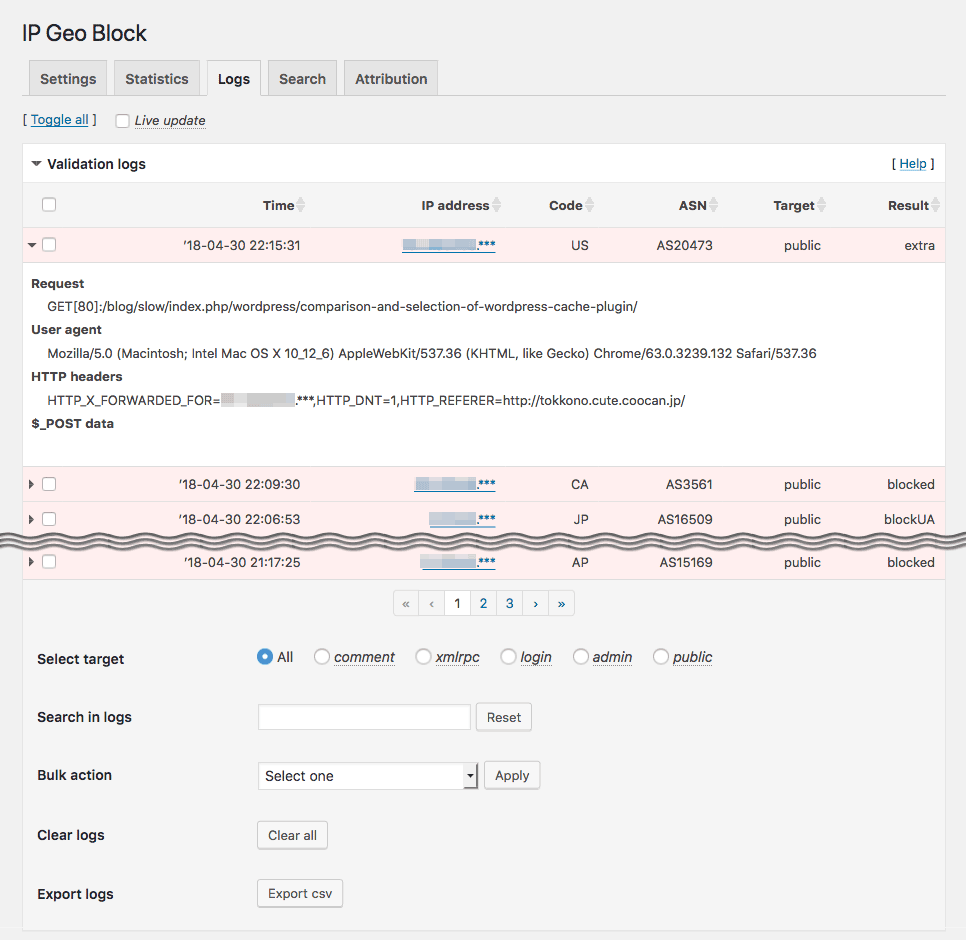Enable the Live update checkbox
The width and height of the screenshot is (966, 940).
122,121
